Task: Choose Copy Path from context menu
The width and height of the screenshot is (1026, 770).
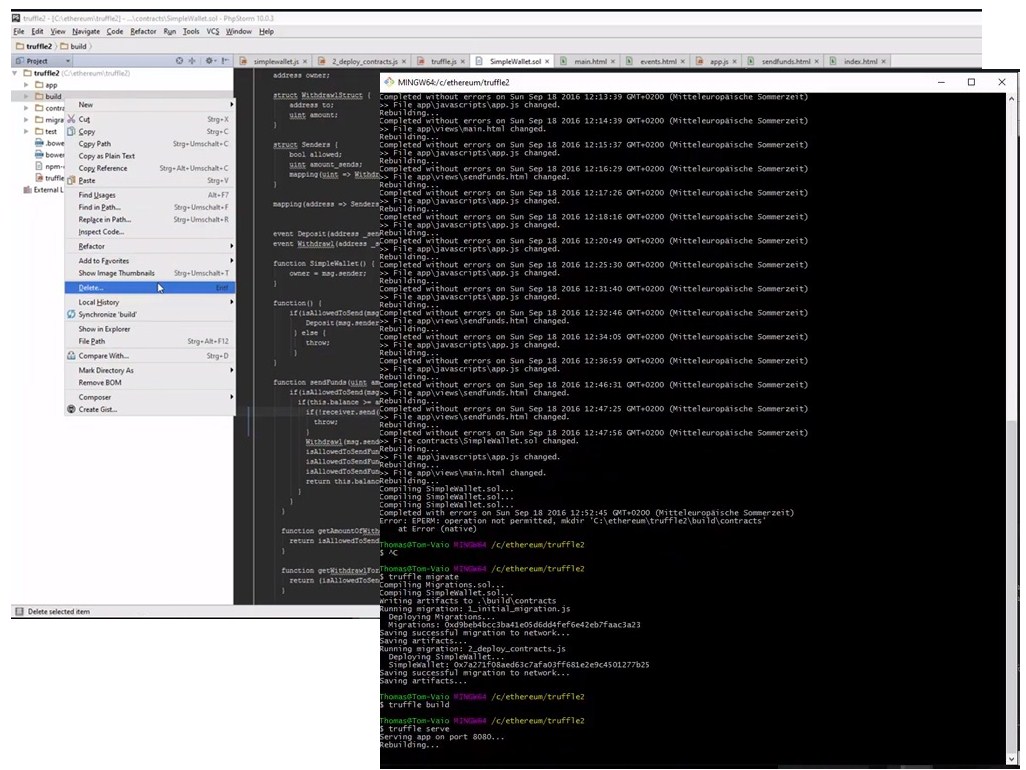Action: pos(149,144)
